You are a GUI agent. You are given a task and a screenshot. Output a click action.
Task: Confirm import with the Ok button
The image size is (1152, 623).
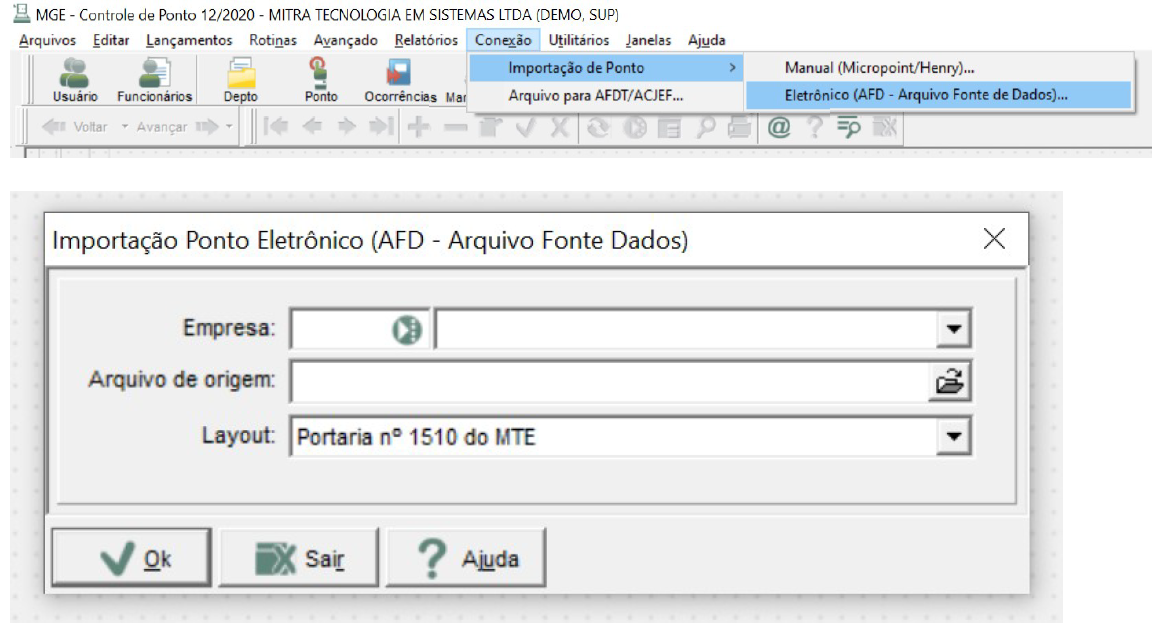(x=132, y=558)
